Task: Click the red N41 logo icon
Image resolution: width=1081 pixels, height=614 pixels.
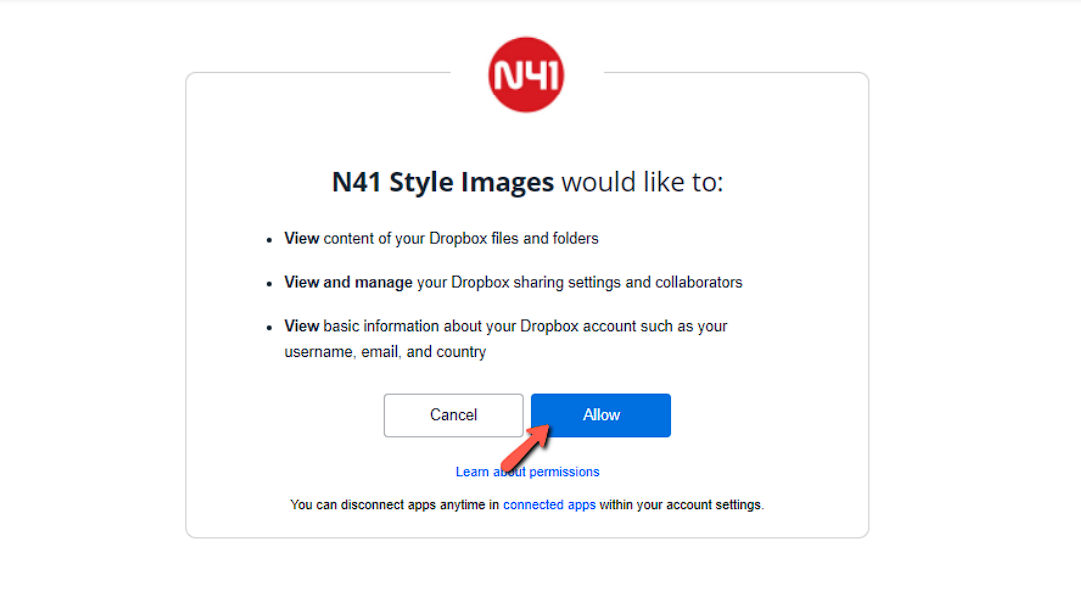Action: pyautogui.click(x=526, y=74)
